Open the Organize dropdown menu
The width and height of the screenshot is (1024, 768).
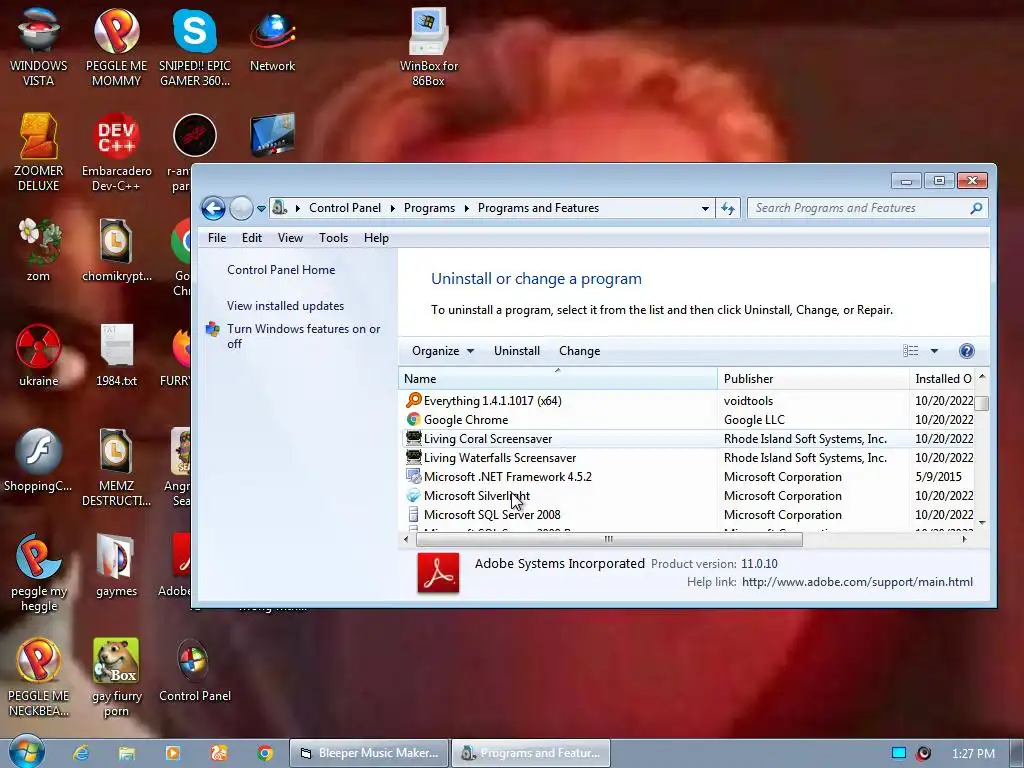tap(443, 351)
